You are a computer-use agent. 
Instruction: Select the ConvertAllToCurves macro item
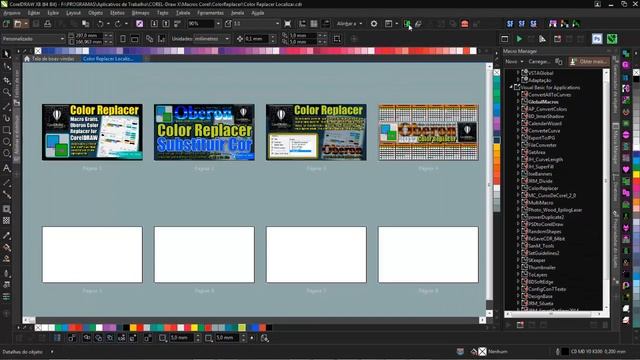pyautogui.click(x=549, y=95)
